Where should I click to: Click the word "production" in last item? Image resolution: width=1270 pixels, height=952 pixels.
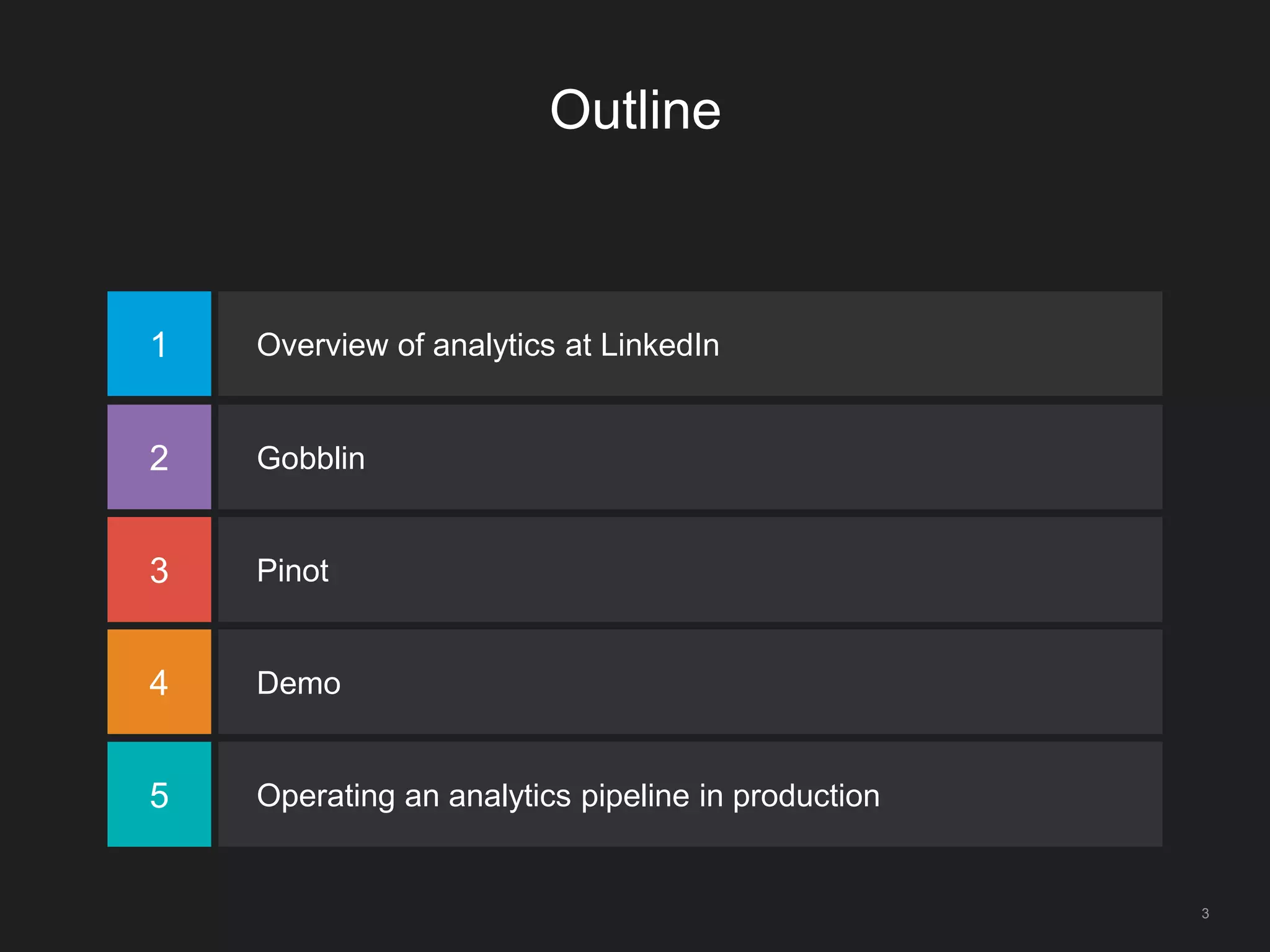coord(806,796)
